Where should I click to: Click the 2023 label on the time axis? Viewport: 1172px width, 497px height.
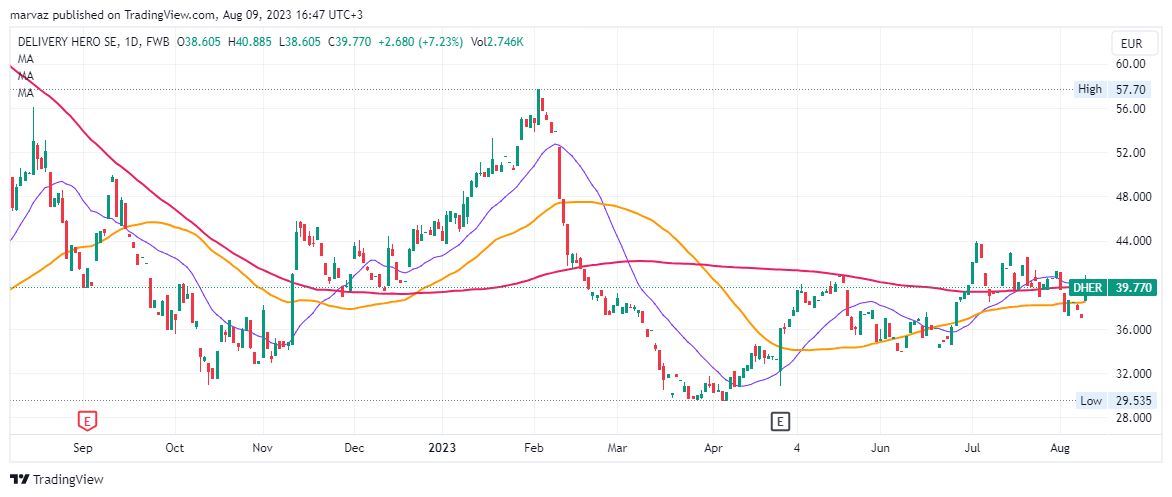coord(442,448)
